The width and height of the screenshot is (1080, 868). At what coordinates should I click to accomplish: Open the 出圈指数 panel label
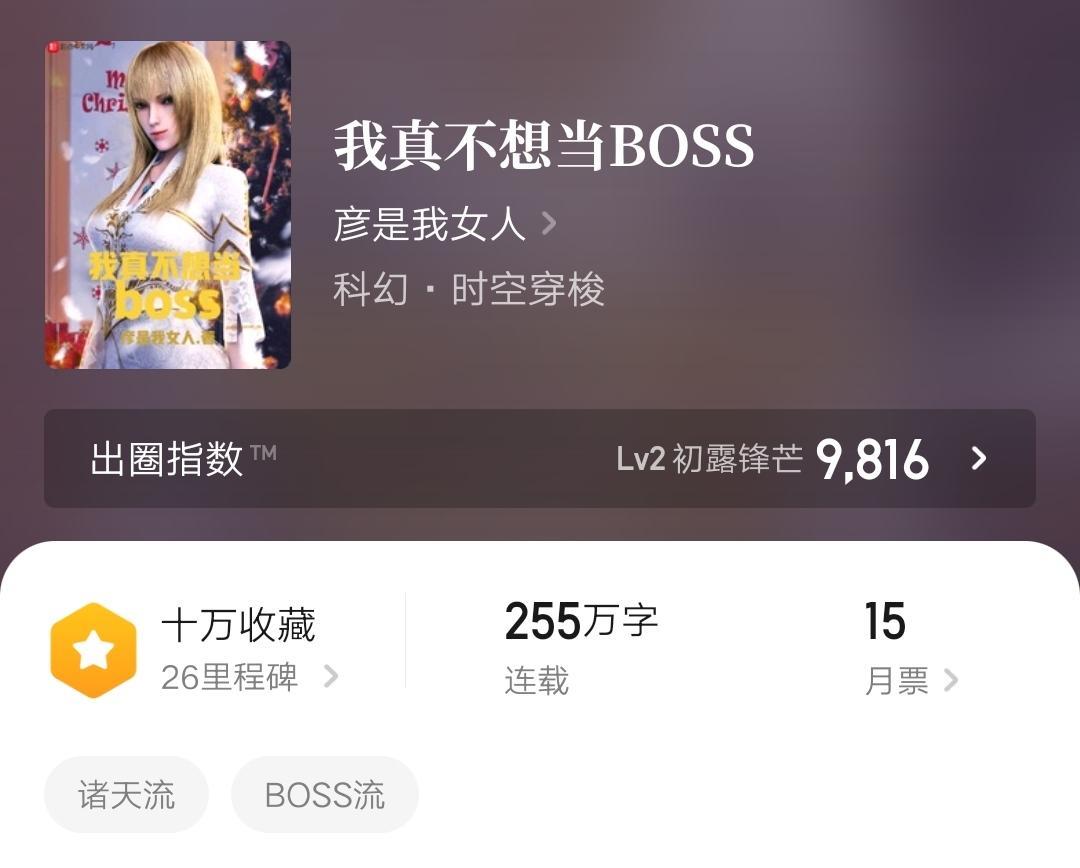tap(167, 459)
